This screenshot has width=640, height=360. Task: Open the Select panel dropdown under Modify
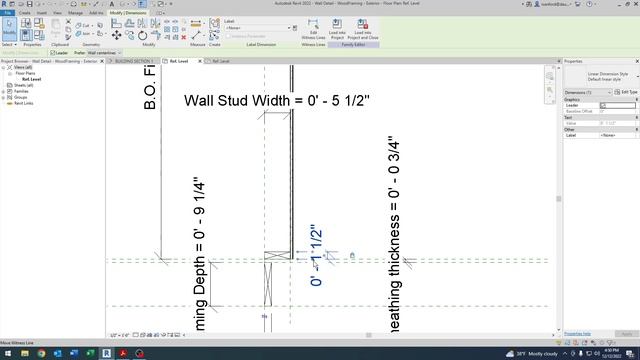(x=9, y=44)
